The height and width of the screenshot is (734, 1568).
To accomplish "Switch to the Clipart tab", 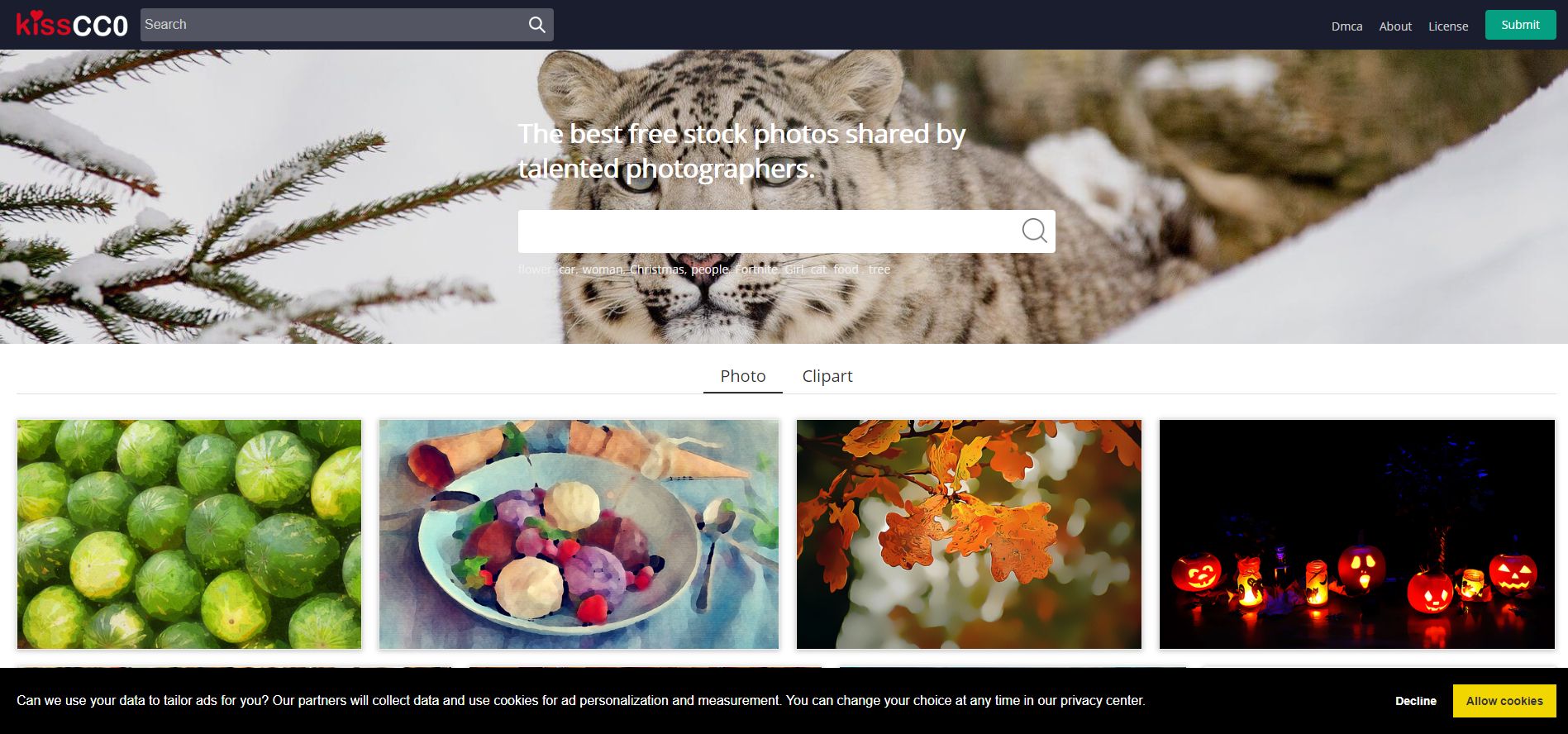I will point(827,376).
